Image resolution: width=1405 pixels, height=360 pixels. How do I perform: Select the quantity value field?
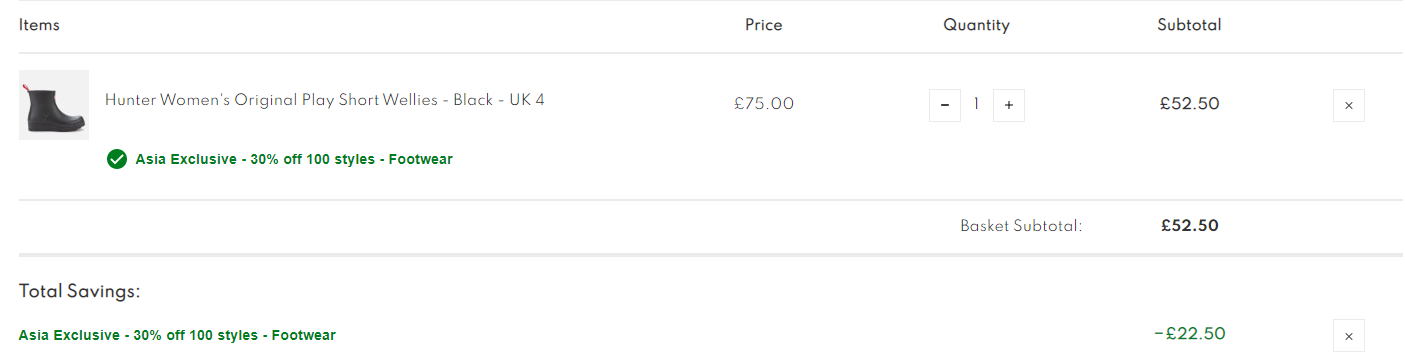(976, 104)
